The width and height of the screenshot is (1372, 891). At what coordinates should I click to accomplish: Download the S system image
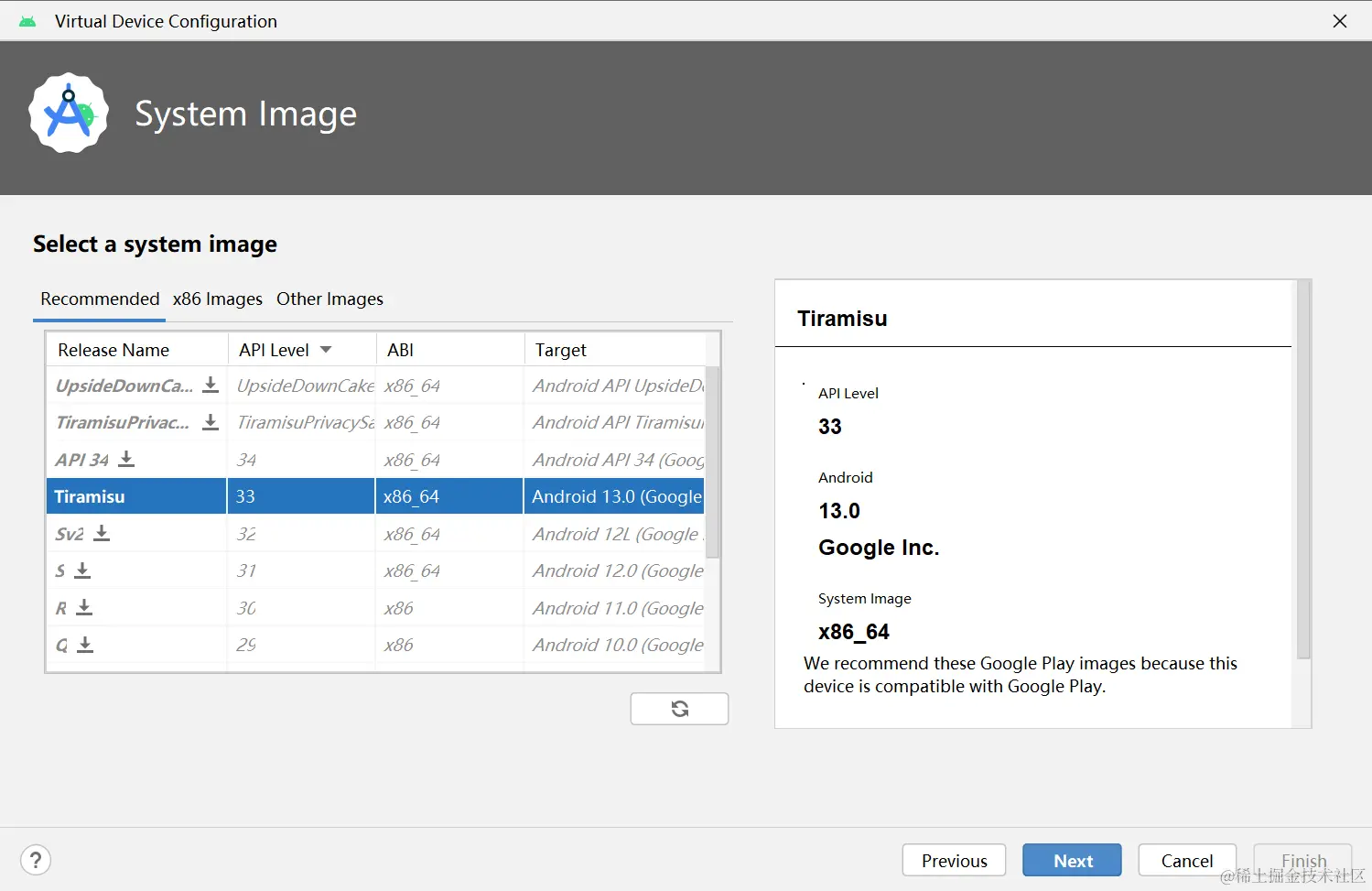pyautogui.click(x=82, y=570)
